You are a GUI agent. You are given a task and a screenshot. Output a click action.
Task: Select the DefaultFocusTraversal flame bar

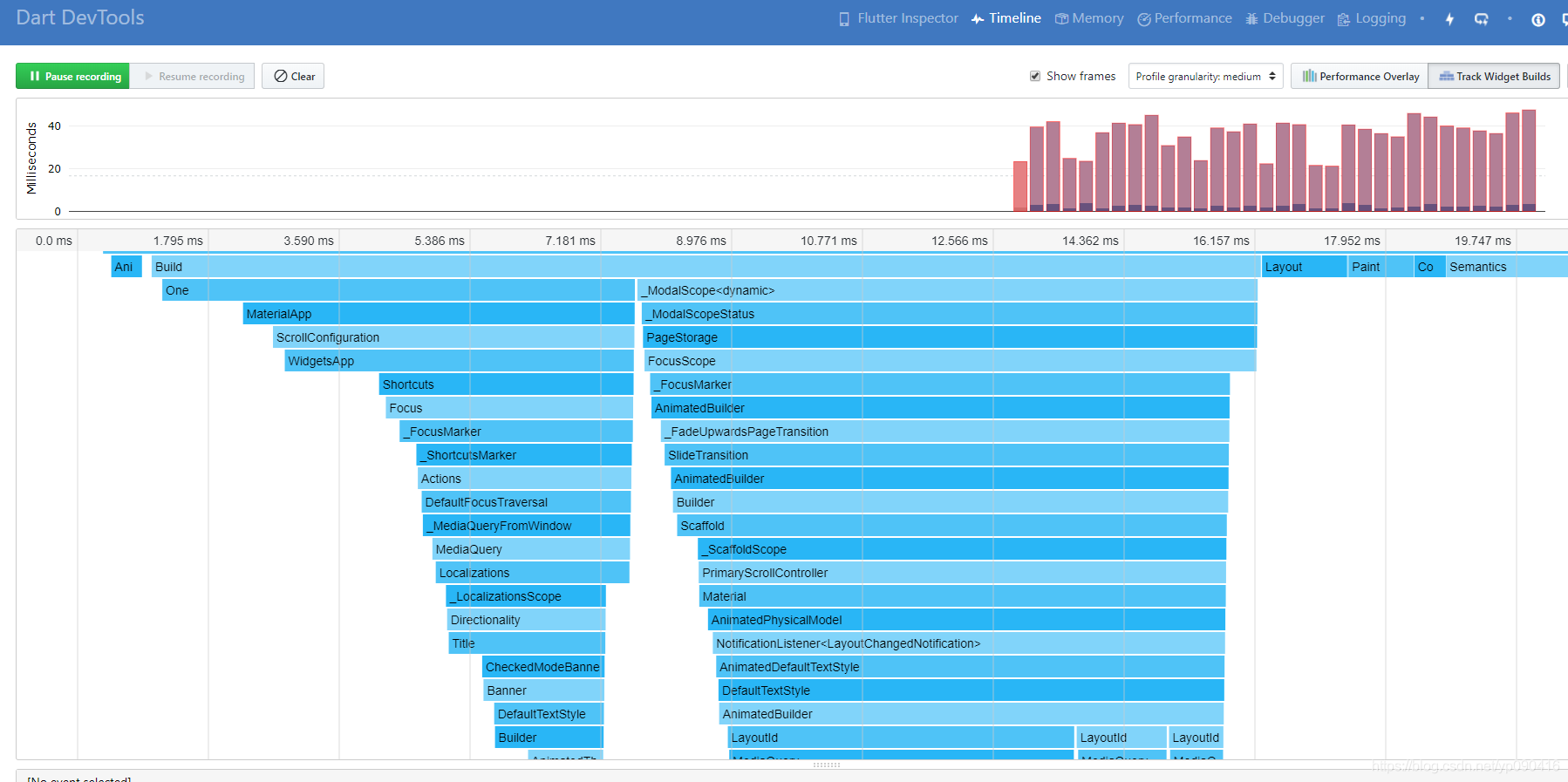tap(526, 502)
